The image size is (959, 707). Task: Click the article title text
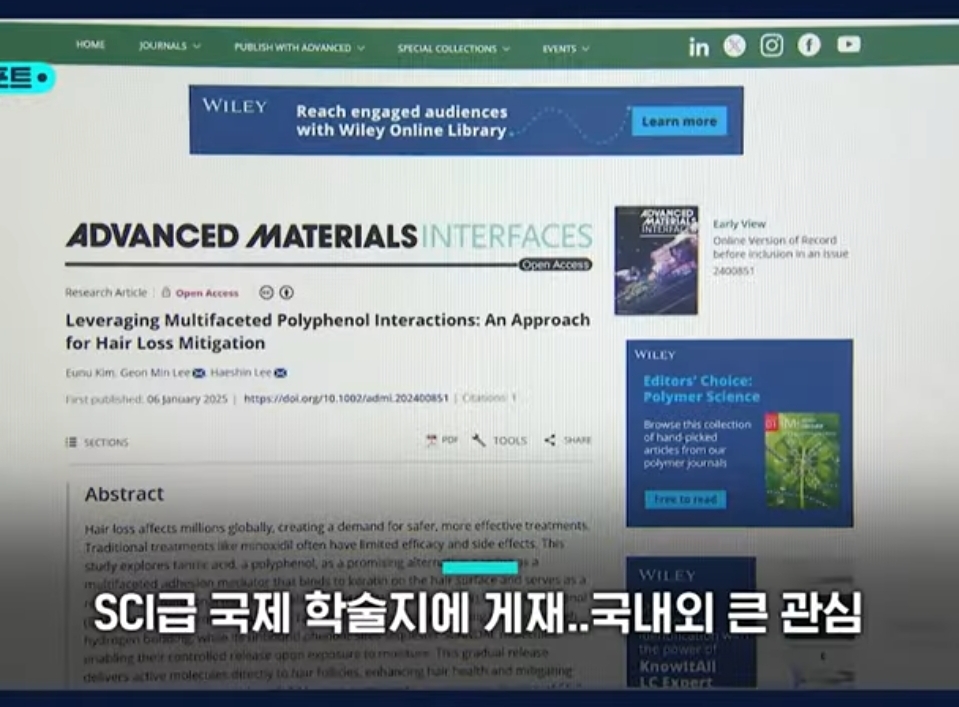pyautogui.click(x=328, y=331)
